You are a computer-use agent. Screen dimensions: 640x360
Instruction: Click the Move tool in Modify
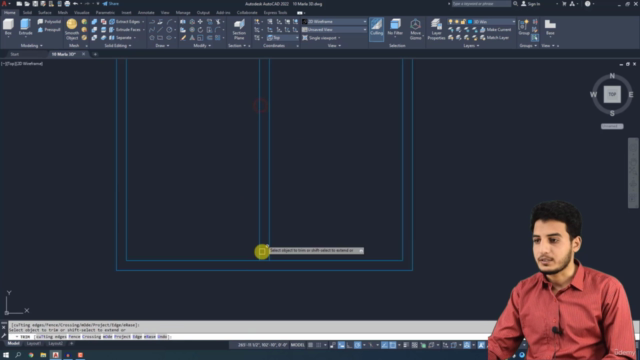pos(200,22)
